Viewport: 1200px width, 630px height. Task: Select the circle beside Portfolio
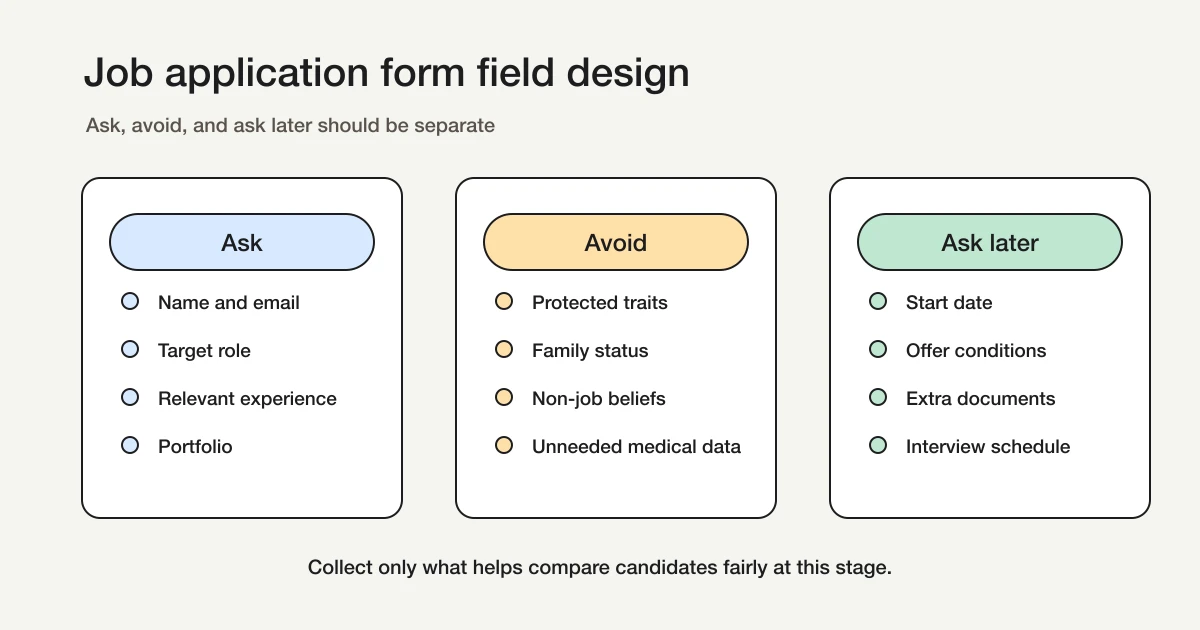click(x=130, y=445)
